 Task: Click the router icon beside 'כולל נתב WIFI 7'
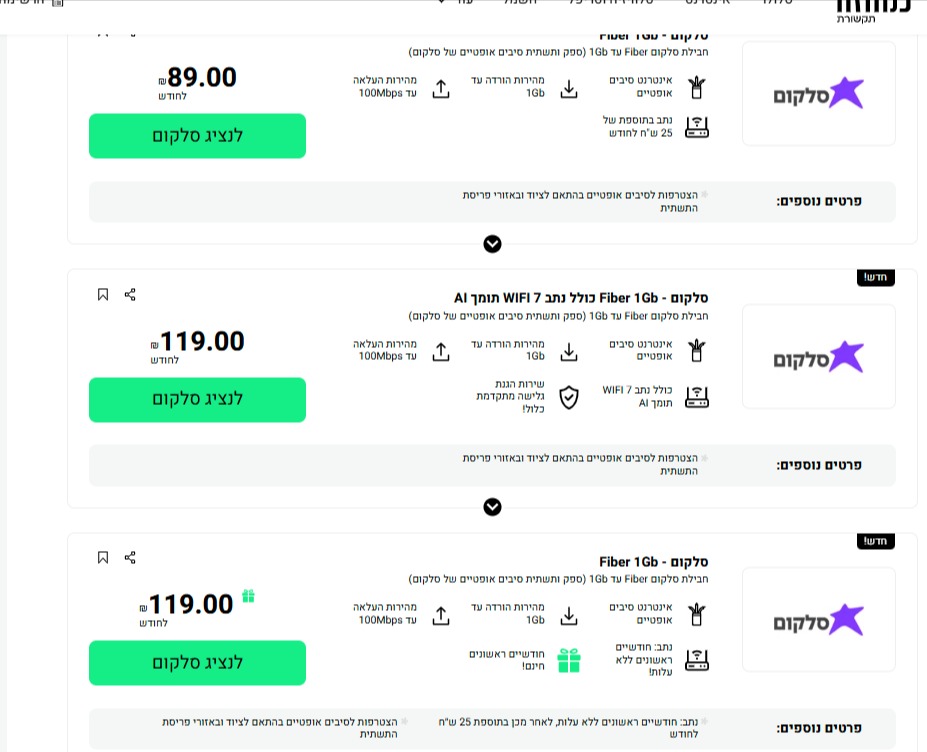(x=696, y=398)
